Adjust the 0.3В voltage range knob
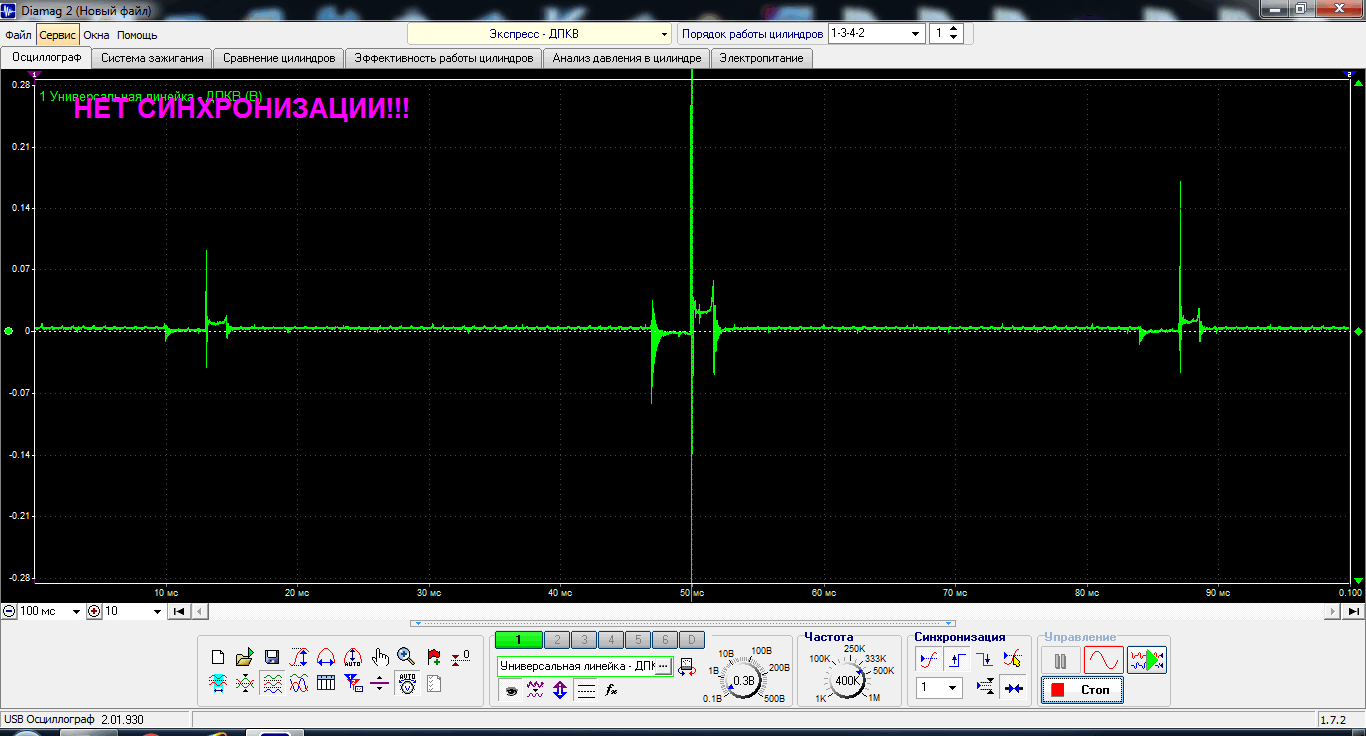Image resolution: width=1366 pixels, height=736 pixels. click(x=744, y=680)
